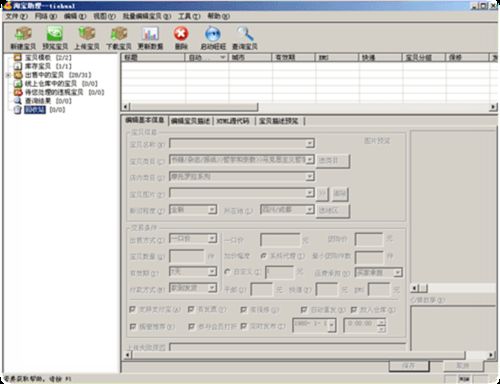Toggle the 自动重发 (auto relist) checkbox

tap(304, 309)
